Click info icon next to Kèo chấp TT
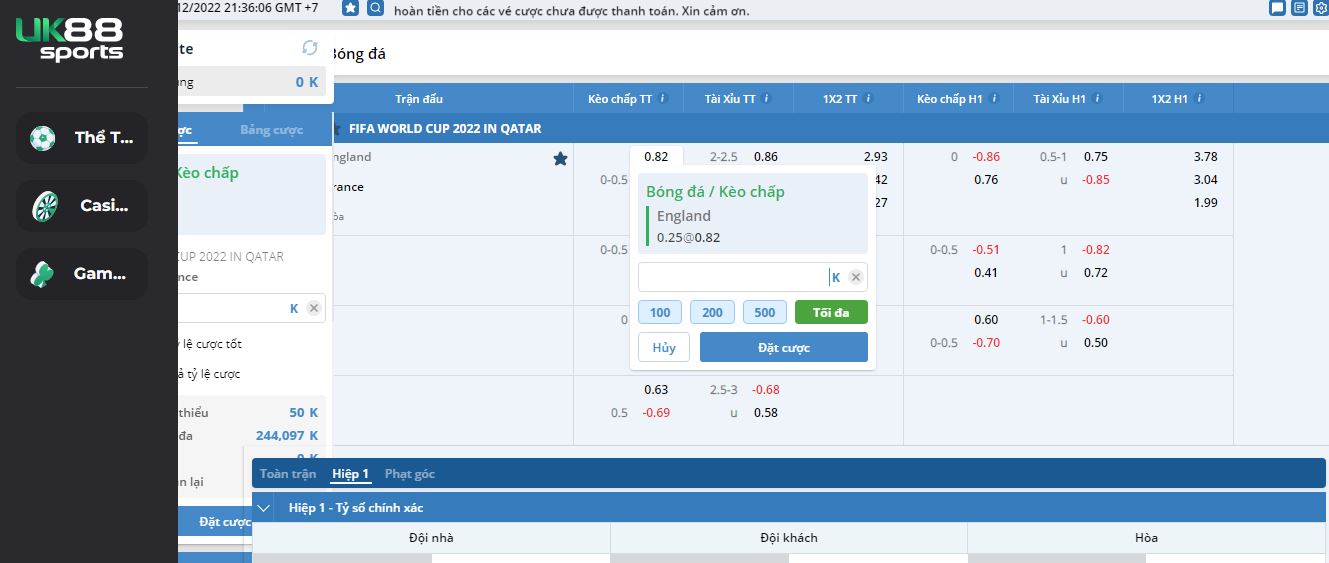The height and width of the screenshot is (563, 1329). [x=664, y=99]
